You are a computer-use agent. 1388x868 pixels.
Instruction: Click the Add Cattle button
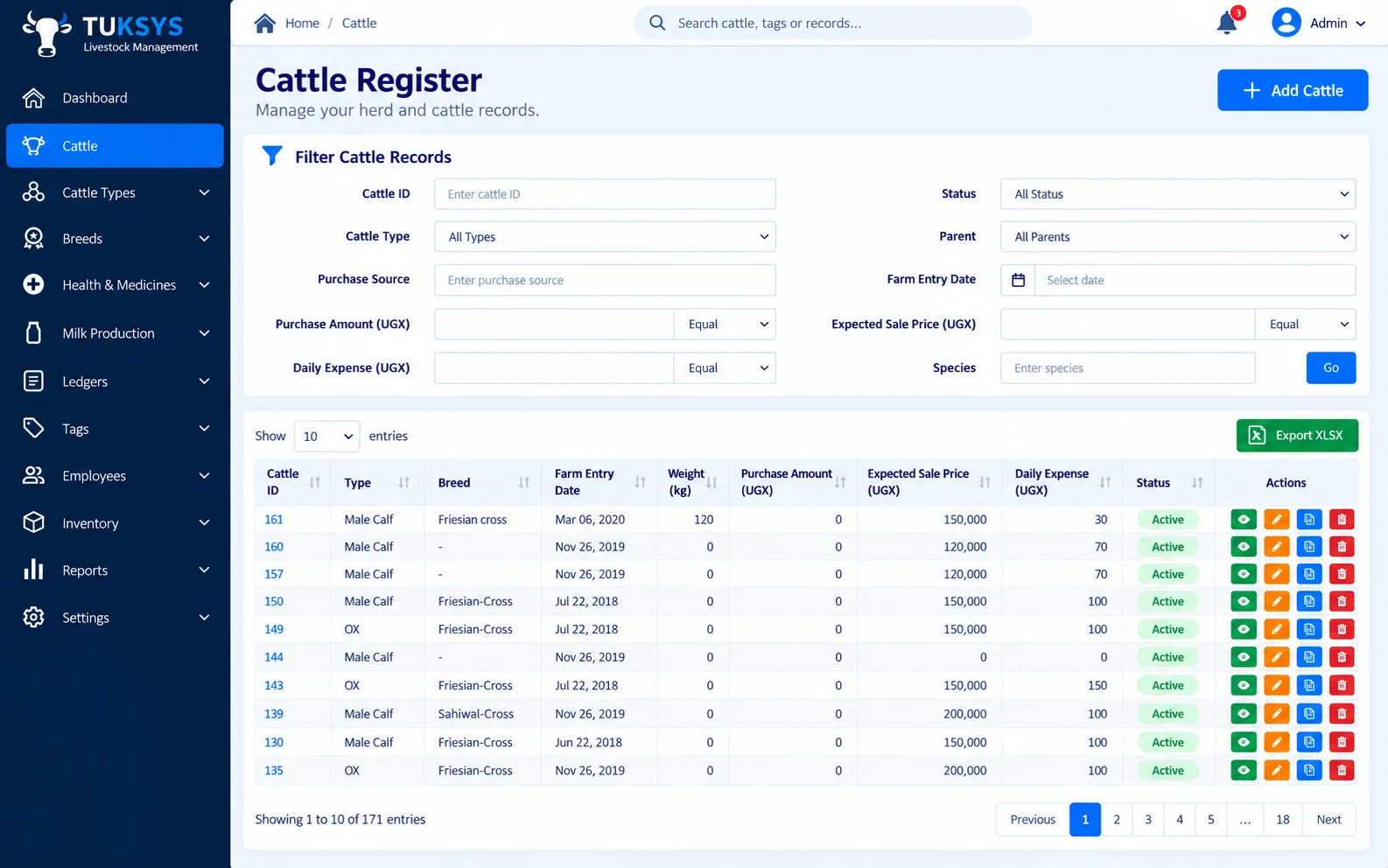1293,90
